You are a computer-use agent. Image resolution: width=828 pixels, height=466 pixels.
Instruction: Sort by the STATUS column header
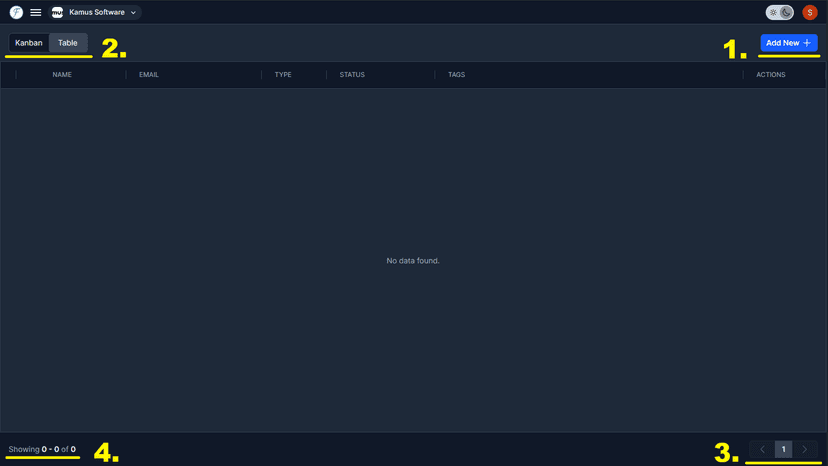tap(352, 74)
